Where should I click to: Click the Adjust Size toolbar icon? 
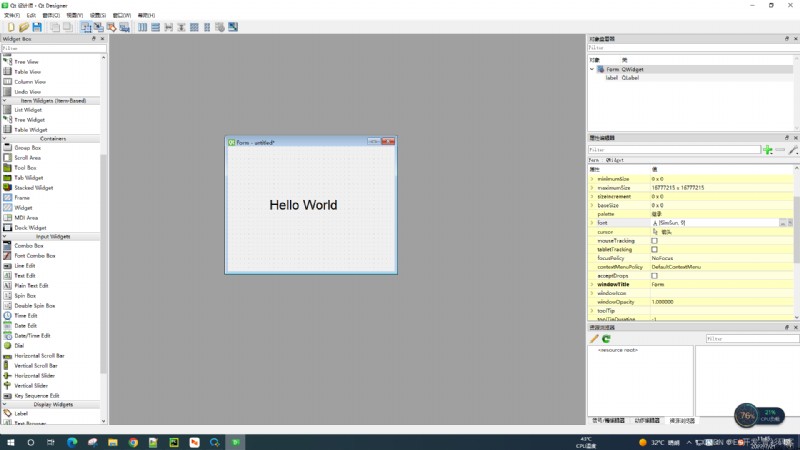233,27
